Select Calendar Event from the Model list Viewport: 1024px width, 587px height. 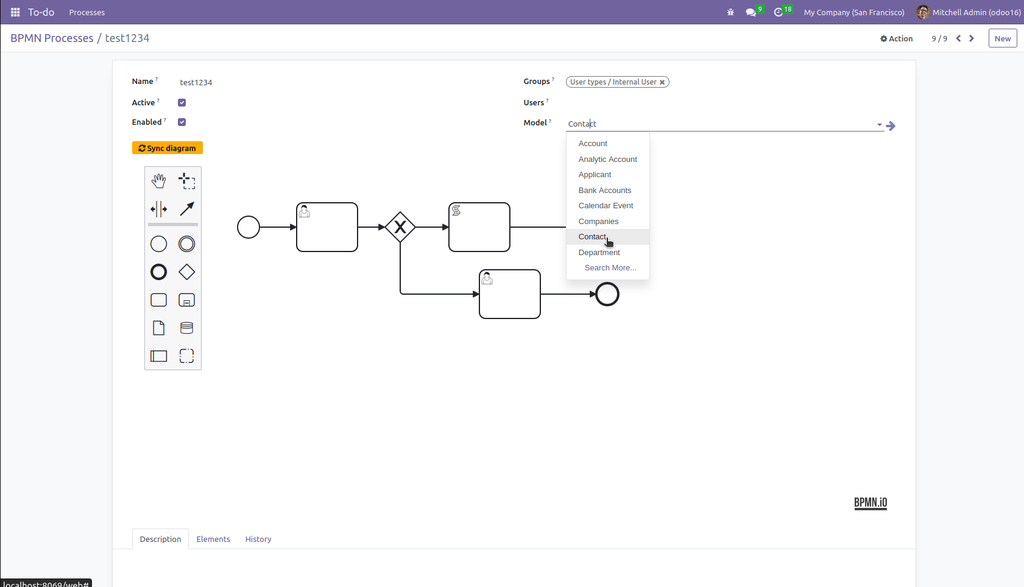pyautogui.click(x=608, y=206)
